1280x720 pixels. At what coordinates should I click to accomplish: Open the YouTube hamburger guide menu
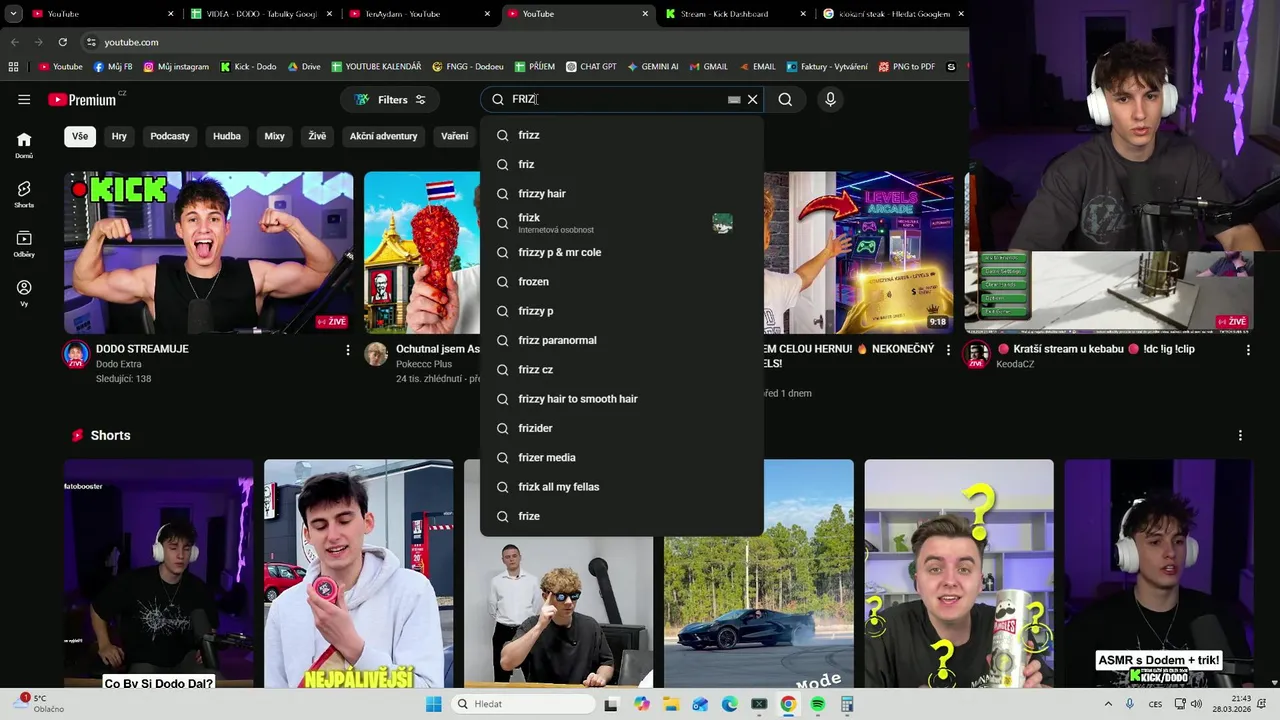tap(24, 99)
